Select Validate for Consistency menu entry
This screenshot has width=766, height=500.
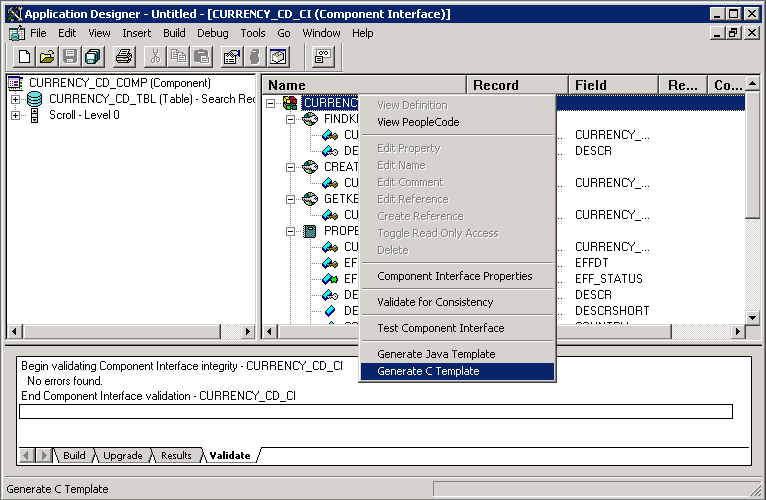[x=435, y=302]
